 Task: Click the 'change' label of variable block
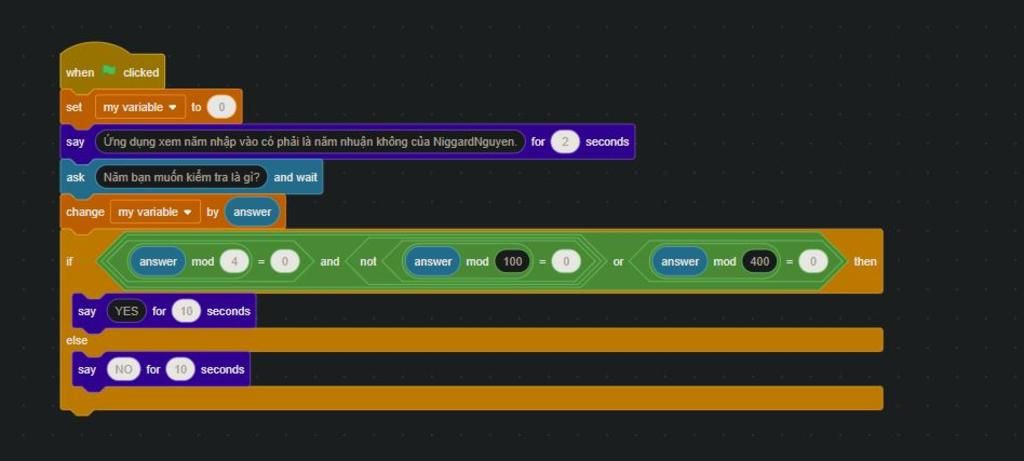[85, 212]
